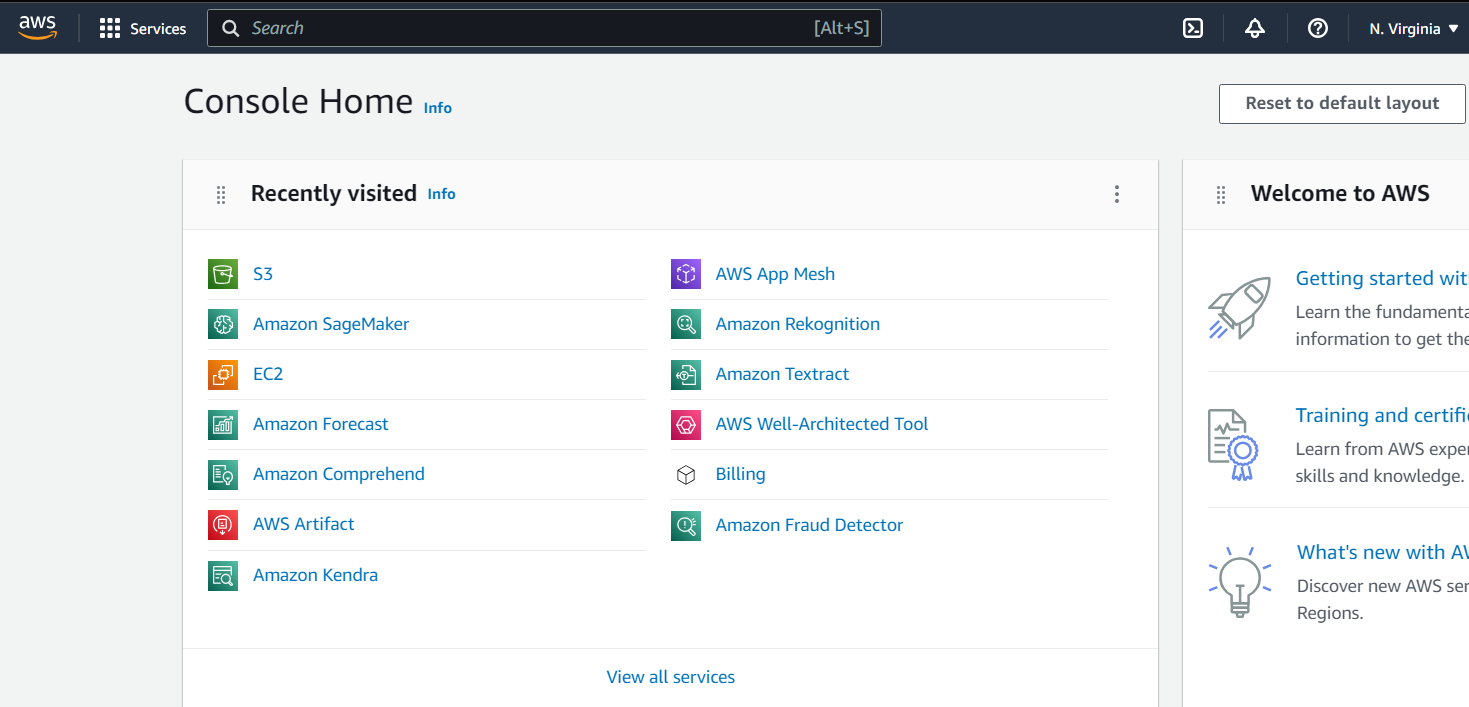Image resolution: width=1469 pixels, height=707 pixels.
Task: Open the Amazon Kendra link
Action: point(316,575)
